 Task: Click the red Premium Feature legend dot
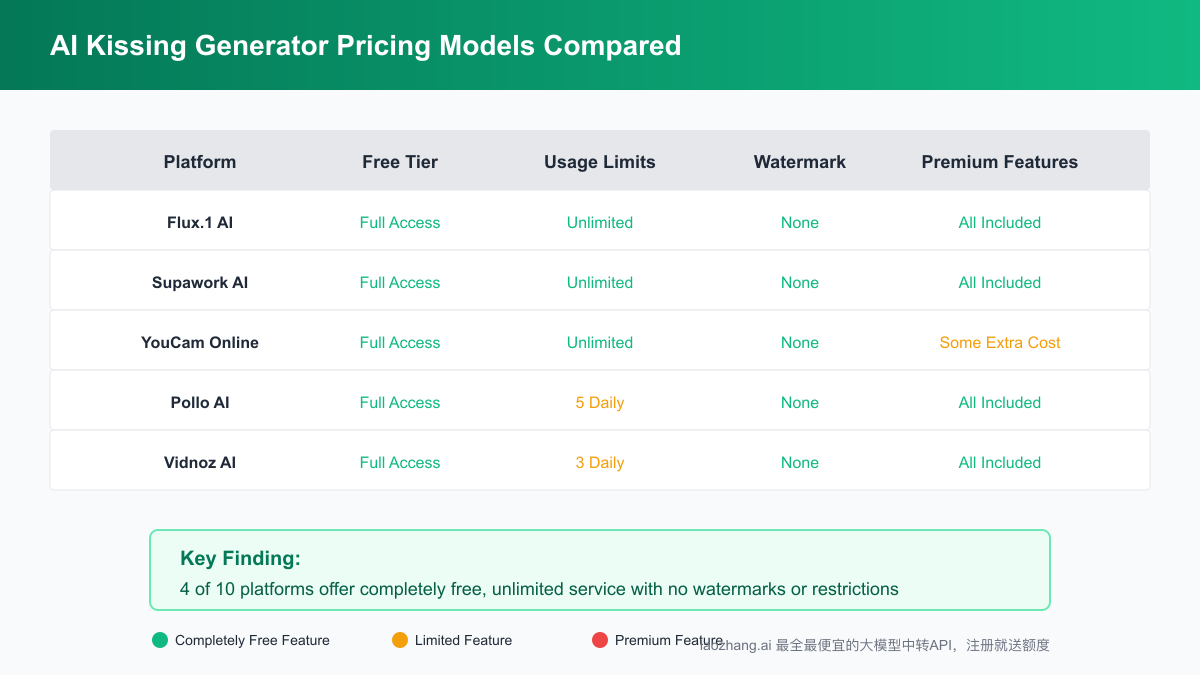600,640
